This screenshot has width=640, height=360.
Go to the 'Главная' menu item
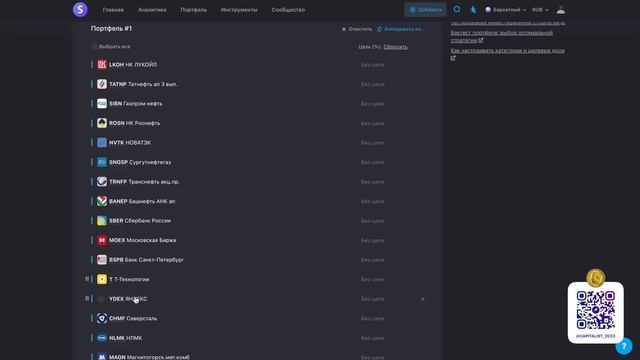113,10
